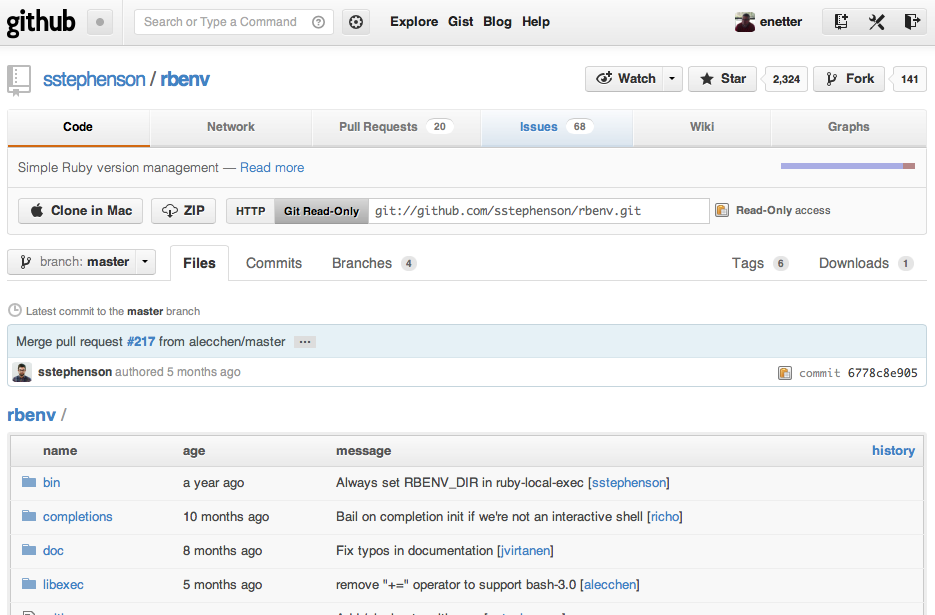Click the repository book icon
This screenshot has width=935, height=615.
coord(18,80)
